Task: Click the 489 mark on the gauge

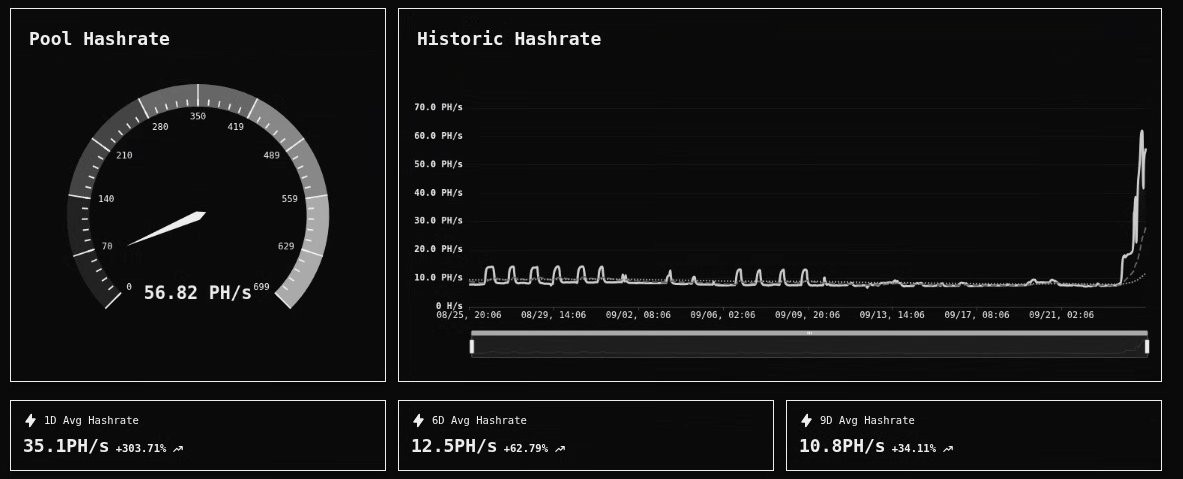Action: [272, 155]
